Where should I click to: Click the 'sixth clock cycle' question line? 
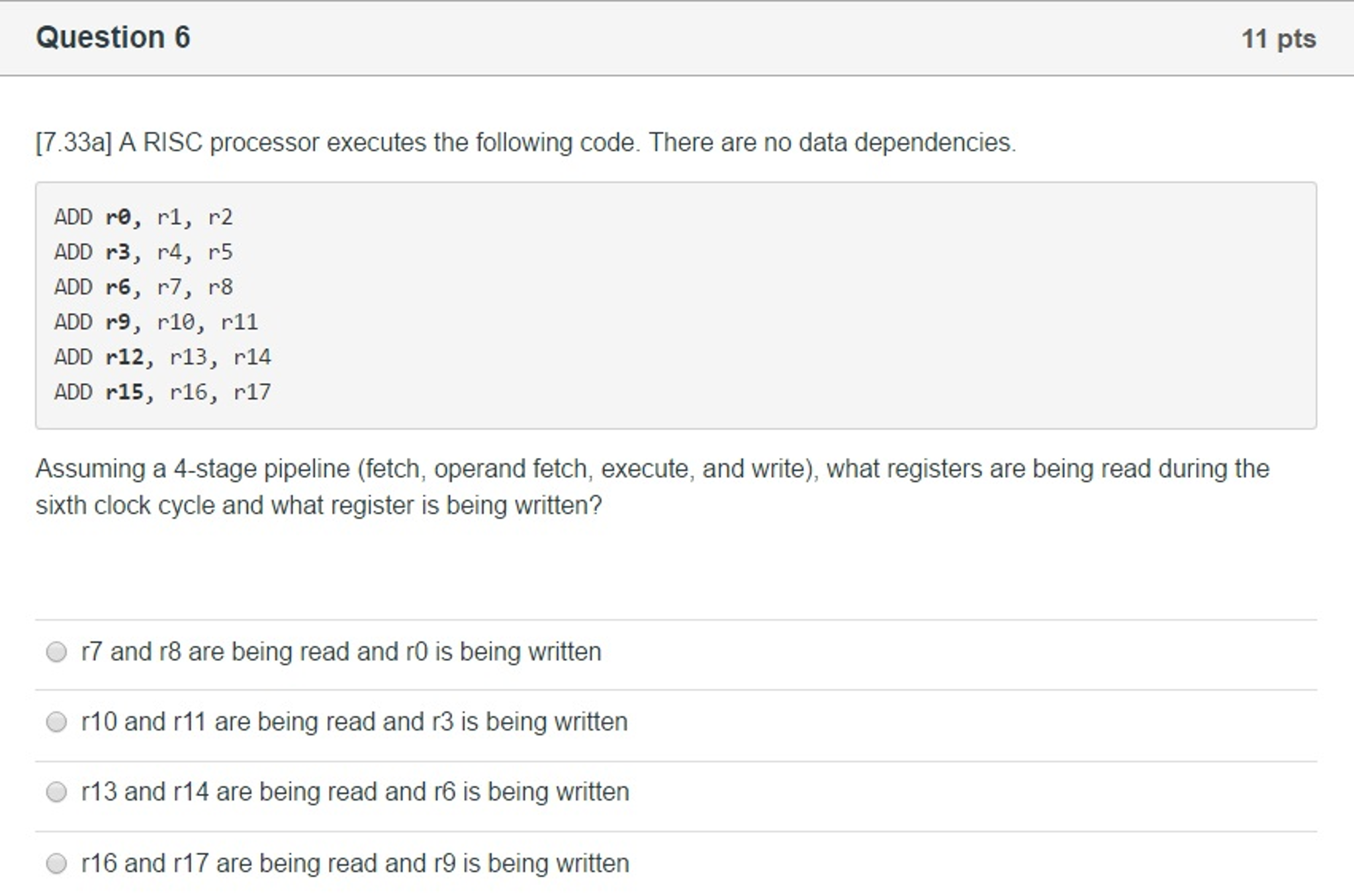[x=319, y=506]
